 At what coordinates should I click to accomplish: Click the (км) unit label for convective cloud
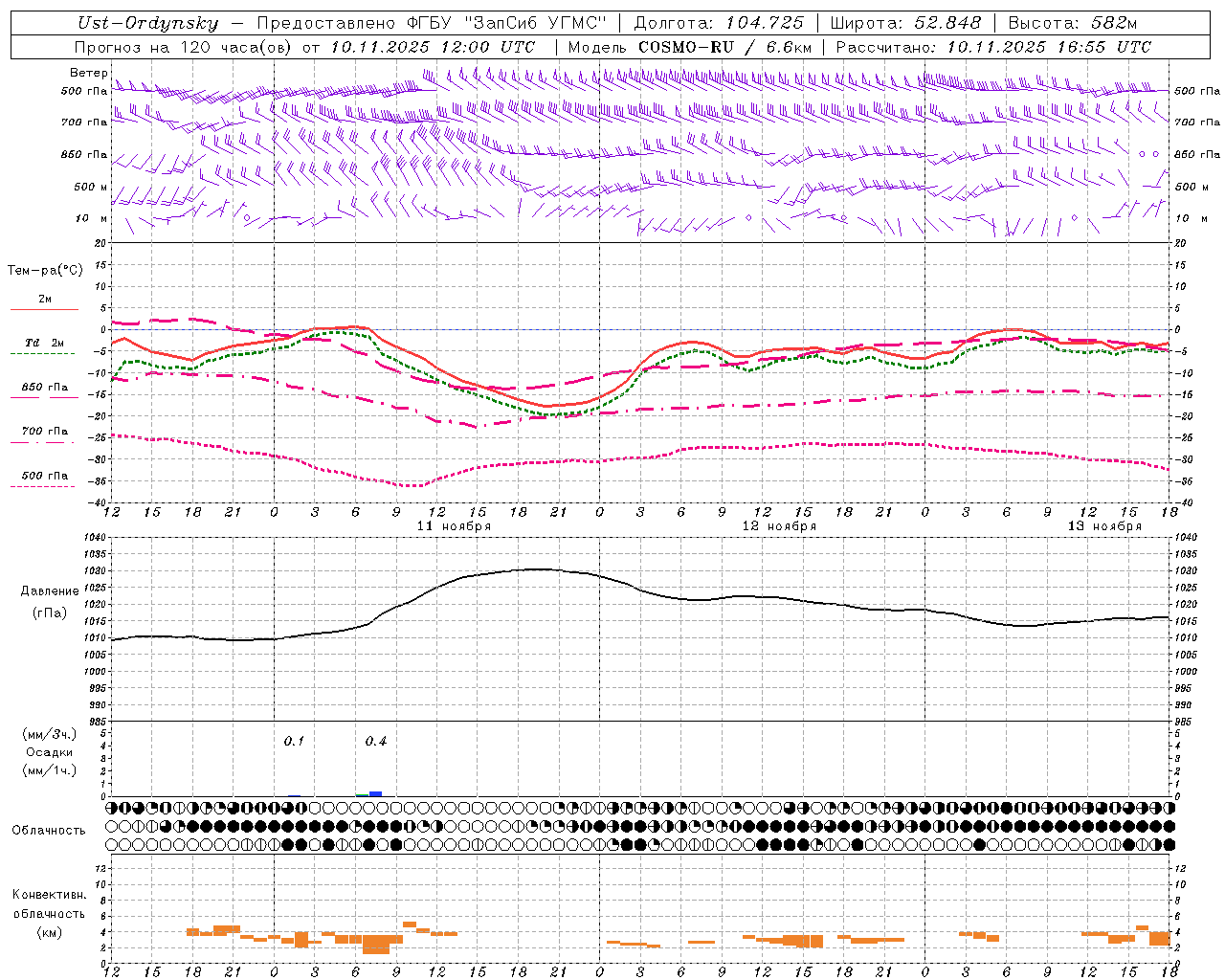[x=50, y=931]
